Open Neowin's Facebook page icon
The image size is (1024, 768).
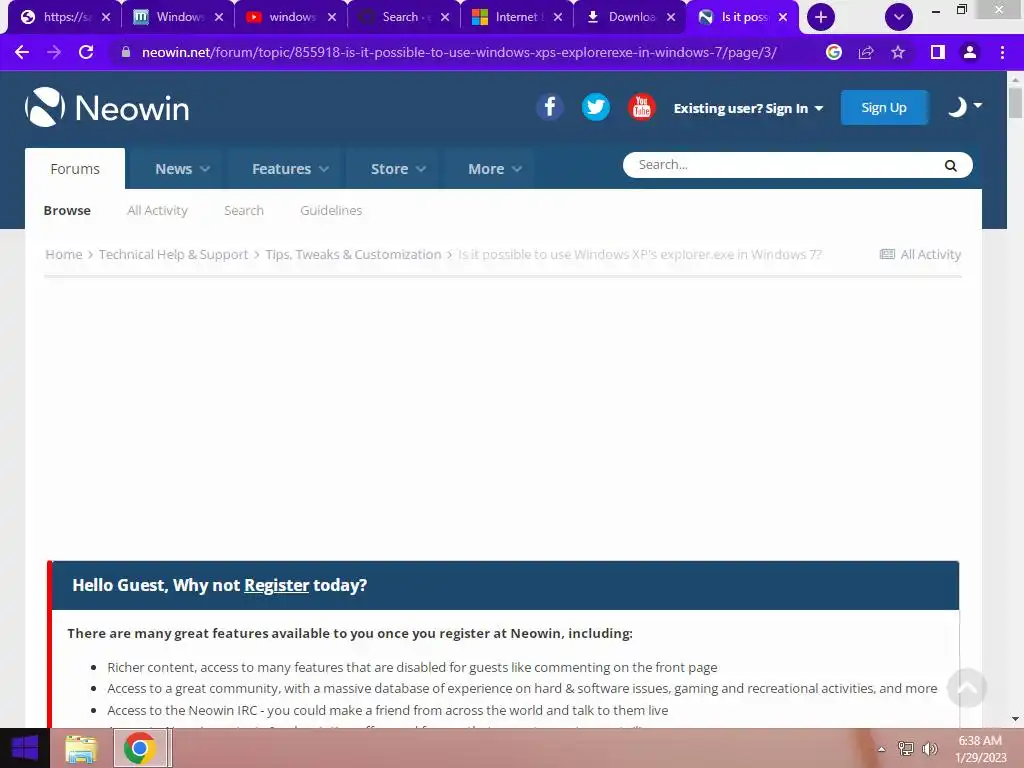tap(550, 107)
